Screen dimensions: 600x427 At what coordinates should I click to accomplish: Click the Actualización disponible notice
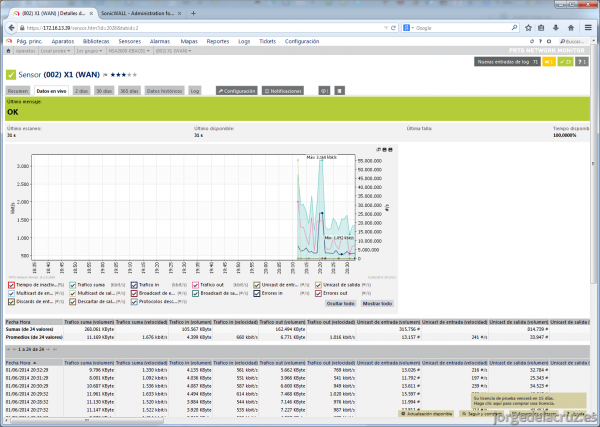[426, 414]
